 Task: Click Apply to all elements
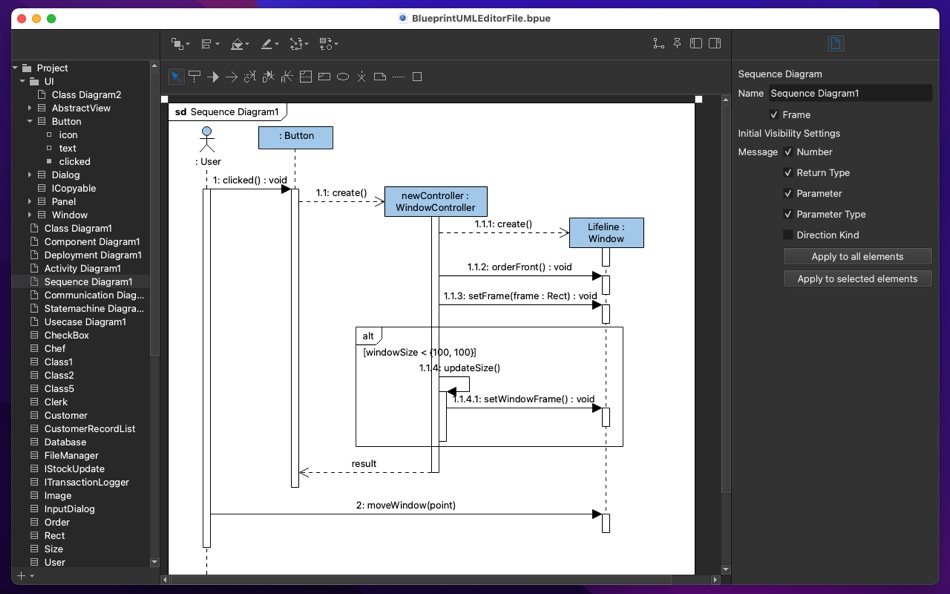tap(857, 256)
